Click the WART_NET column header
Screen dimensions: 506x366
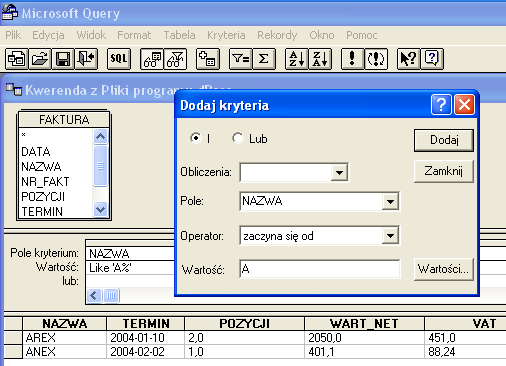point(364,324)
